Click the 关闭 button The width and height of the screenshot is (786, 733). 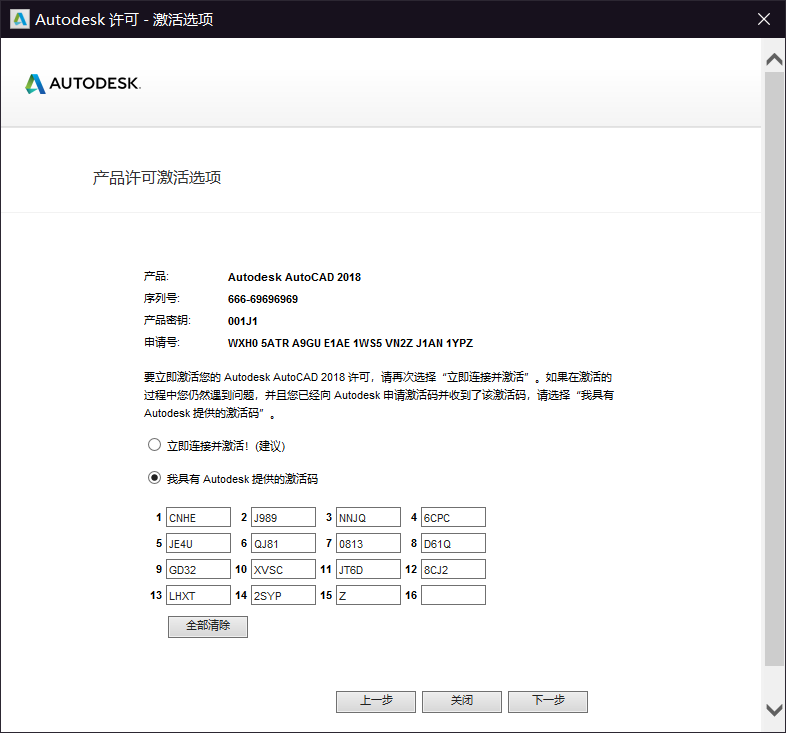[462, 701]
